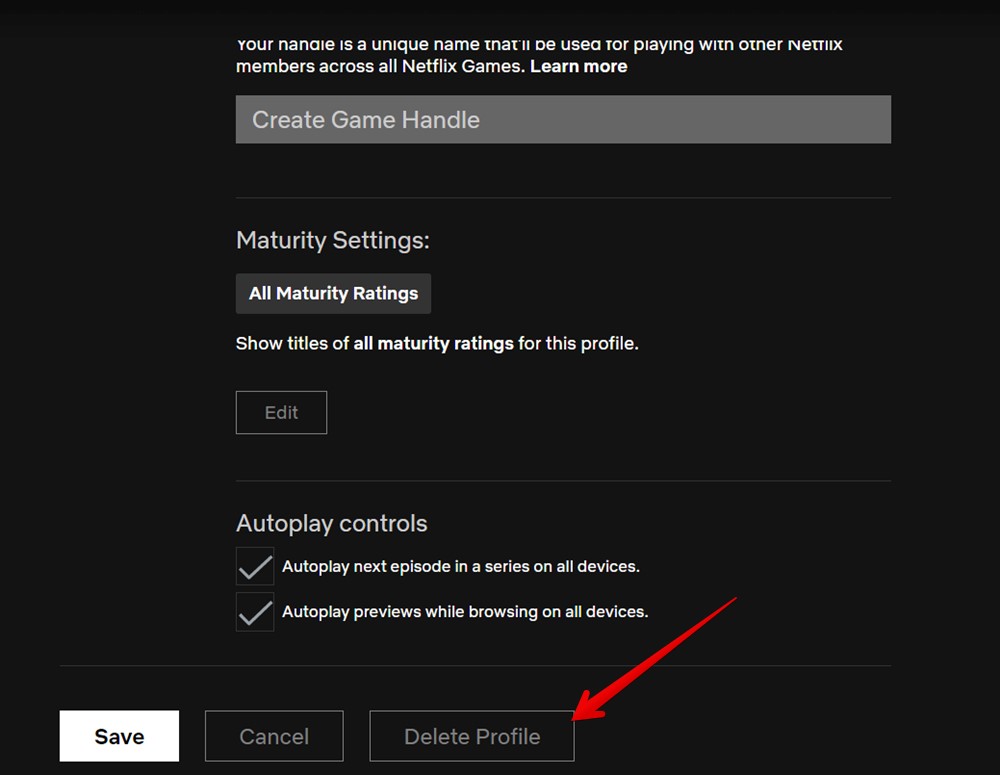Enable autoplay next episode on all devices
This screenshot has height=775, width=1000.
click(254, 566)
